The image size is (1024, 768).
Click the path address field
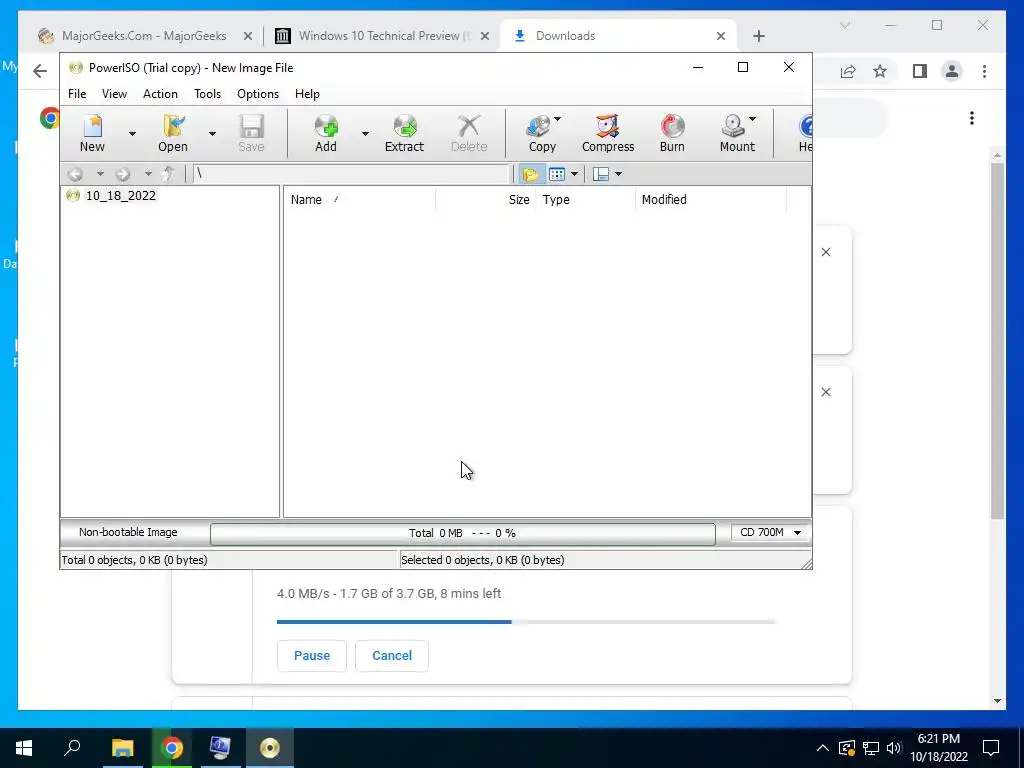pyautogui.click(x=351, y=174)
